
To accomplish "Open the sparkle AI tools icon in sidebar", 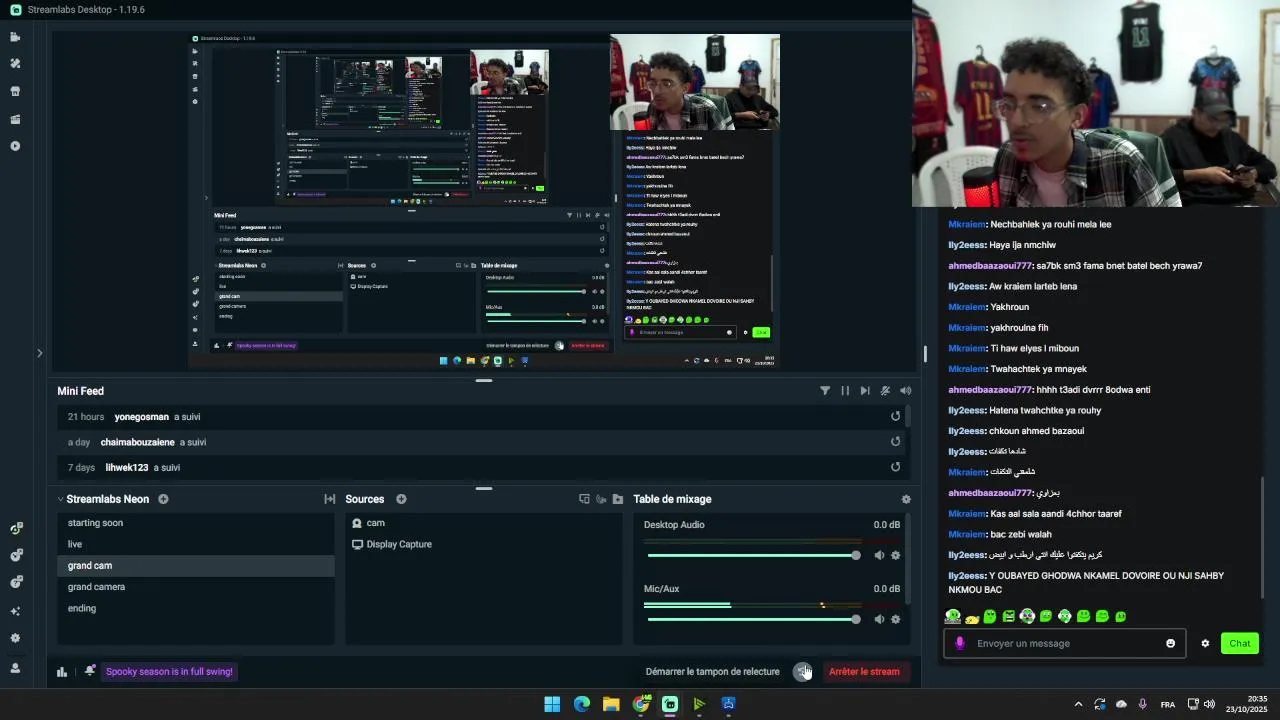I will coord(15,611).
